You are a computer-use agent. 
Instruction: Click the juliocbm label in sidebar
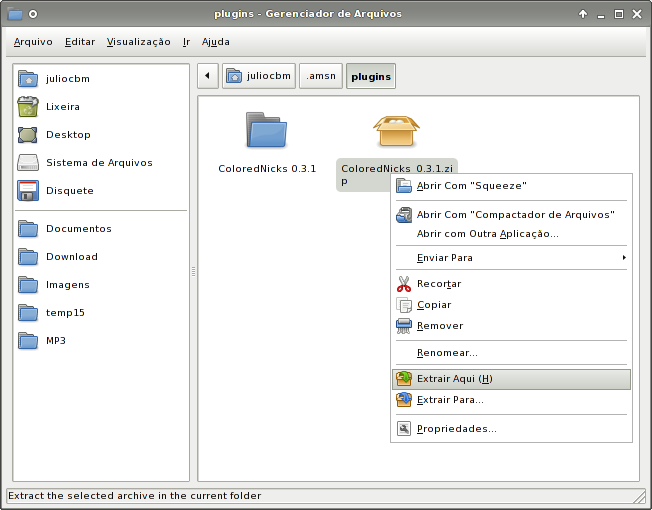[68, 79]
